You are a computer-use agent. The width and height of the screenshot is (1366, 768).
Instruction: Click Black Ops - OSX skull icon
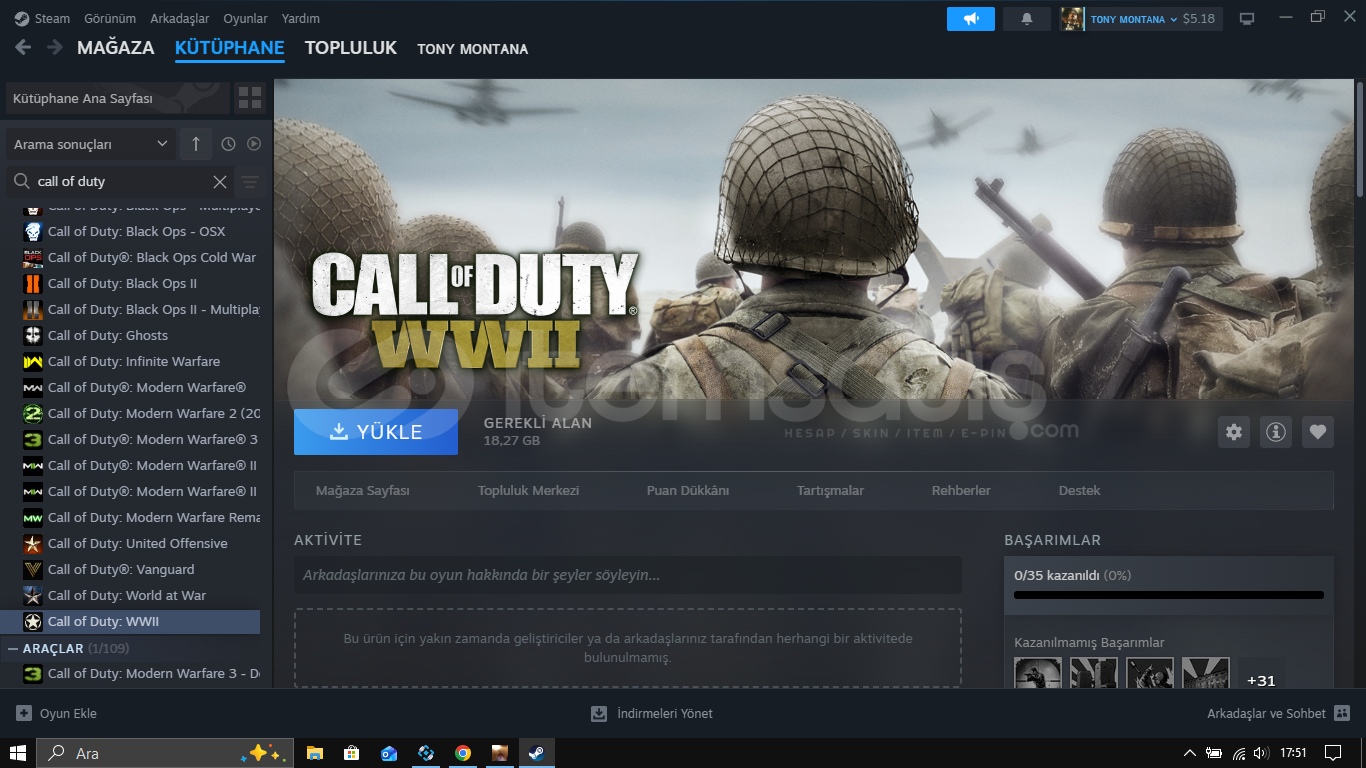pos(33,231)
